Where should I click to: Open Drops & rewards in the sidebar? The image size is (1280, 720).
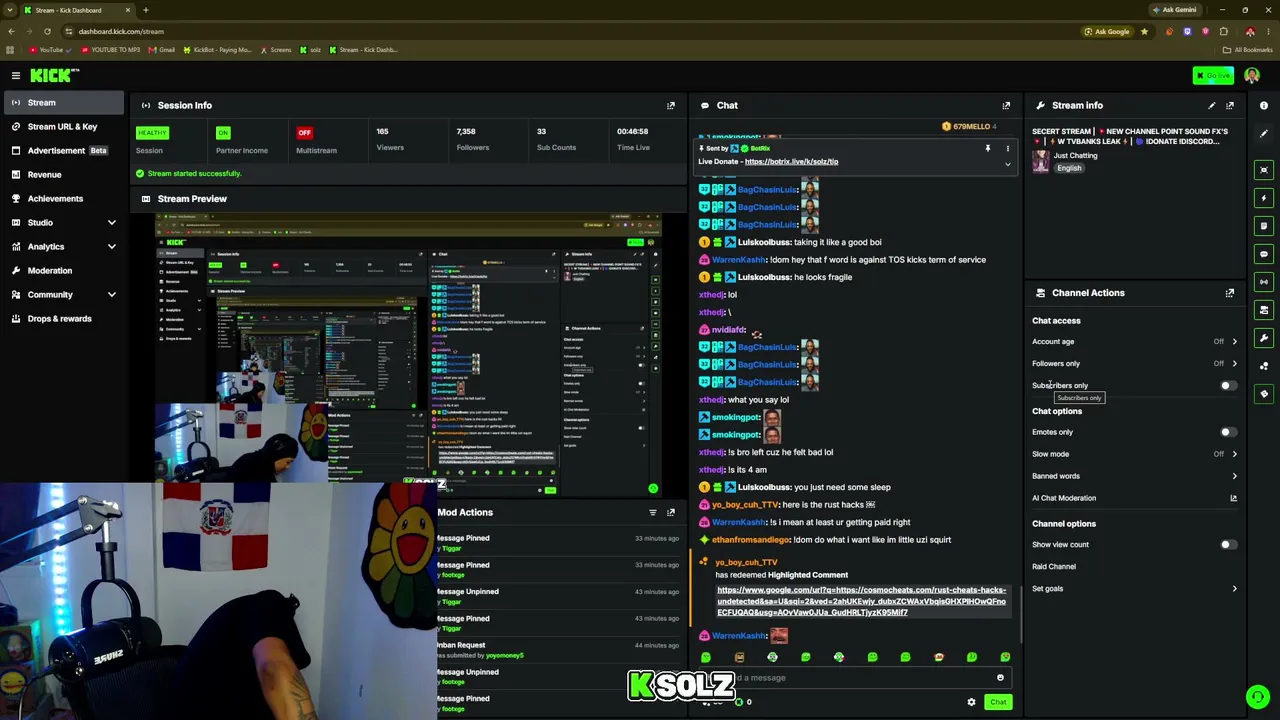tap(62, 319)
